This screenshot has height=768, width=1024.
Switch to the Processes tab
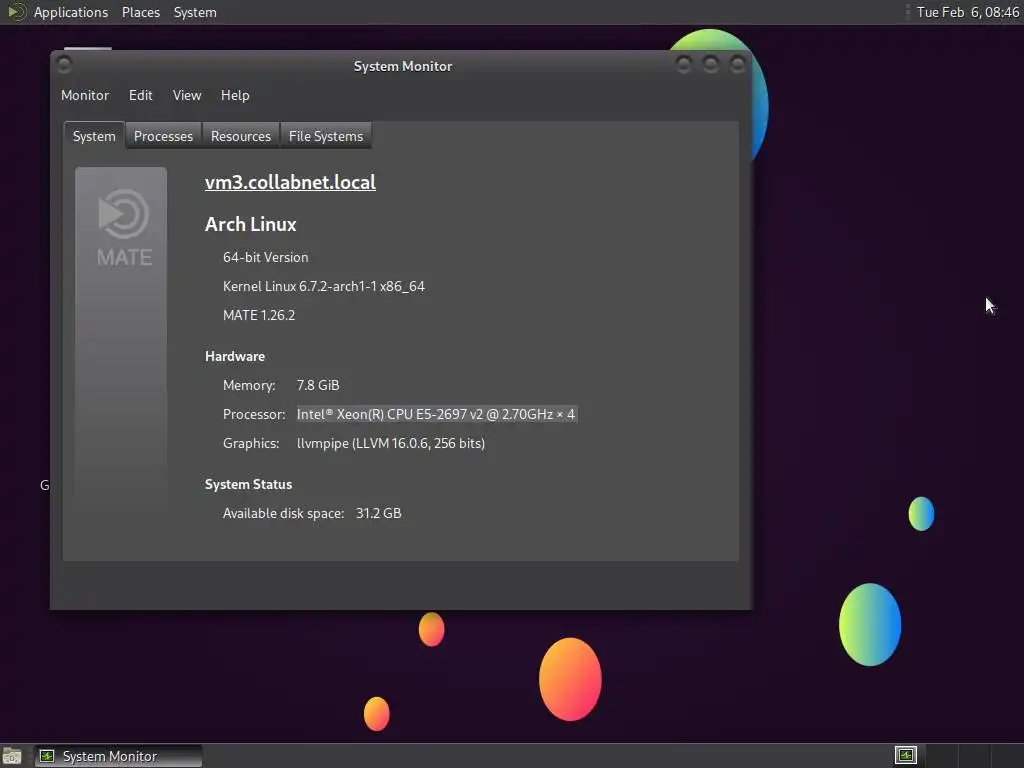[x=163, y=136]
